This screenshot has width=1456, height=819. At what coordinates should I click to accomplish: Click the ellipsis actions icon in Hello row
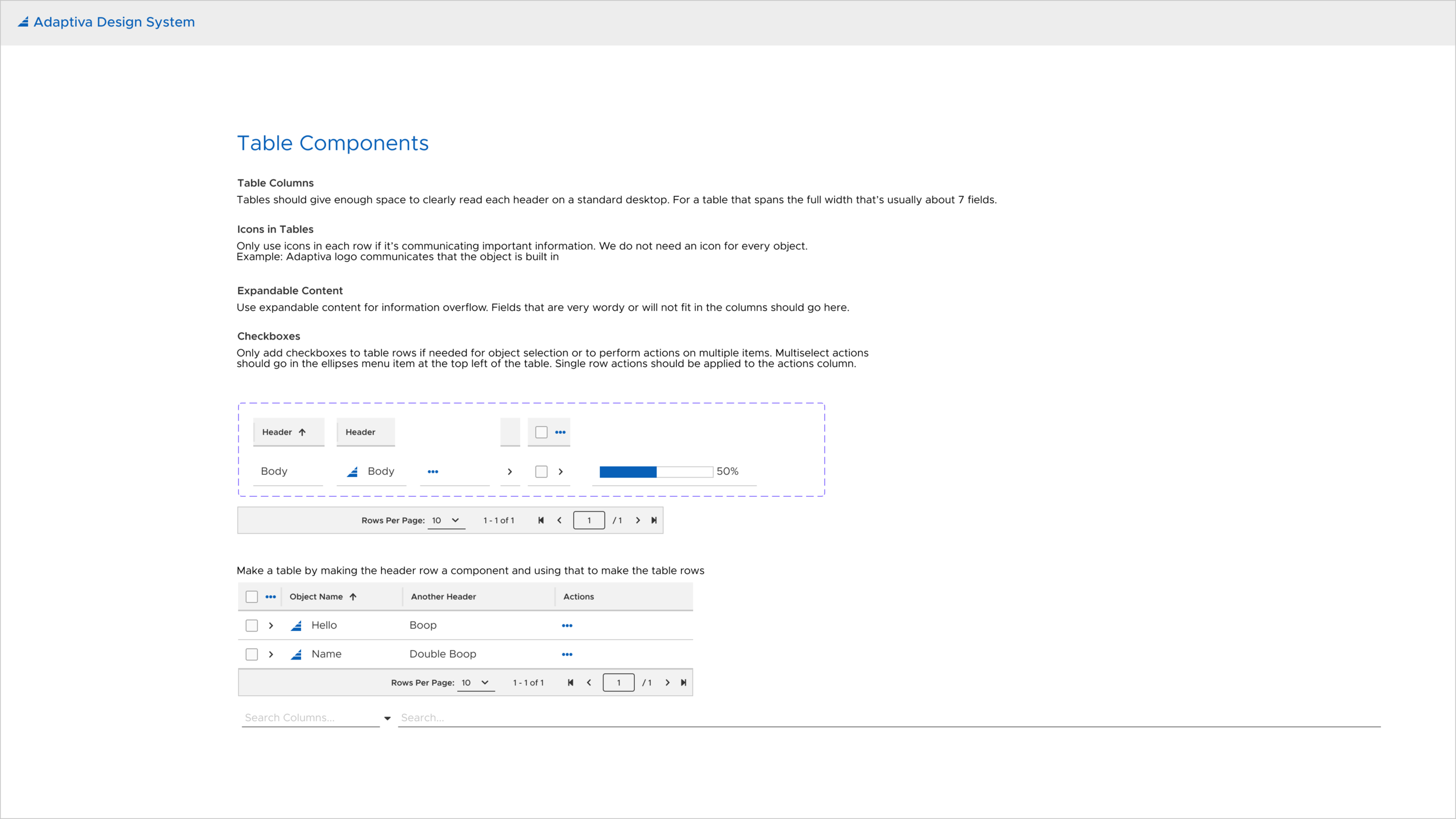click(567, 626)
